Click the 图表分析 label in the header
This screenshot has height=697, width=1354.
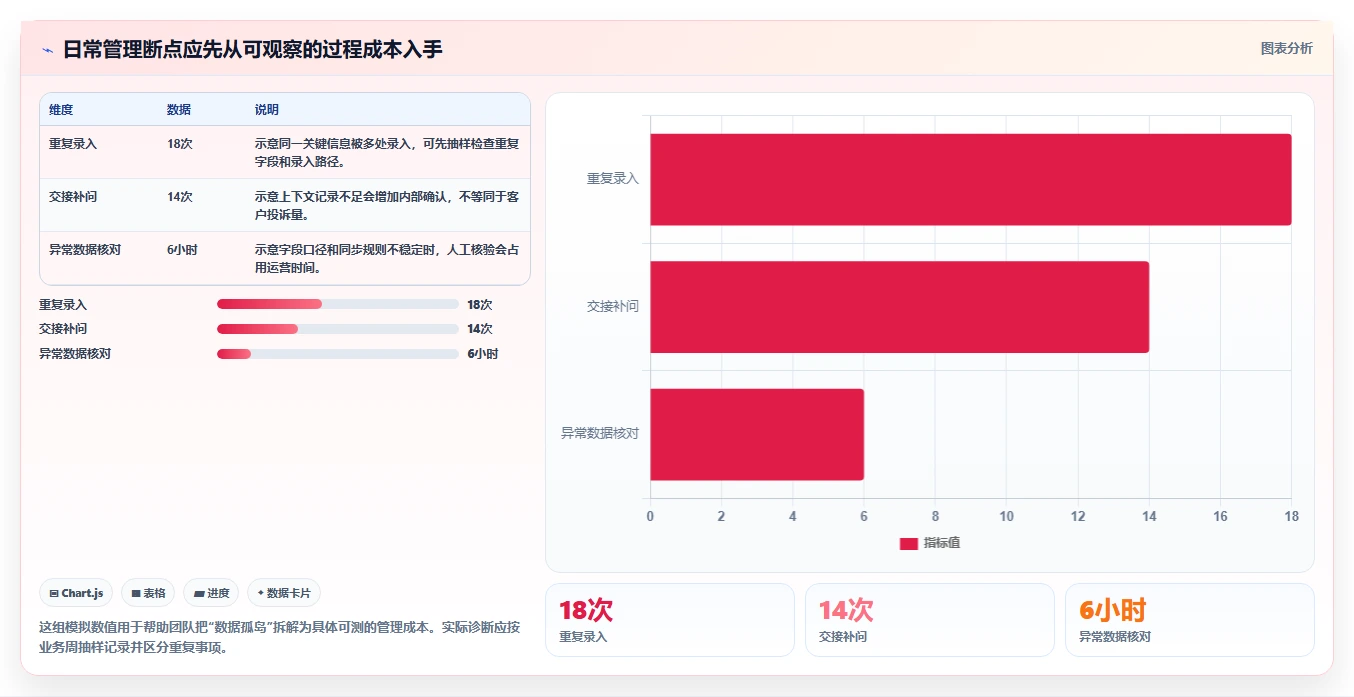(1286, 48)
